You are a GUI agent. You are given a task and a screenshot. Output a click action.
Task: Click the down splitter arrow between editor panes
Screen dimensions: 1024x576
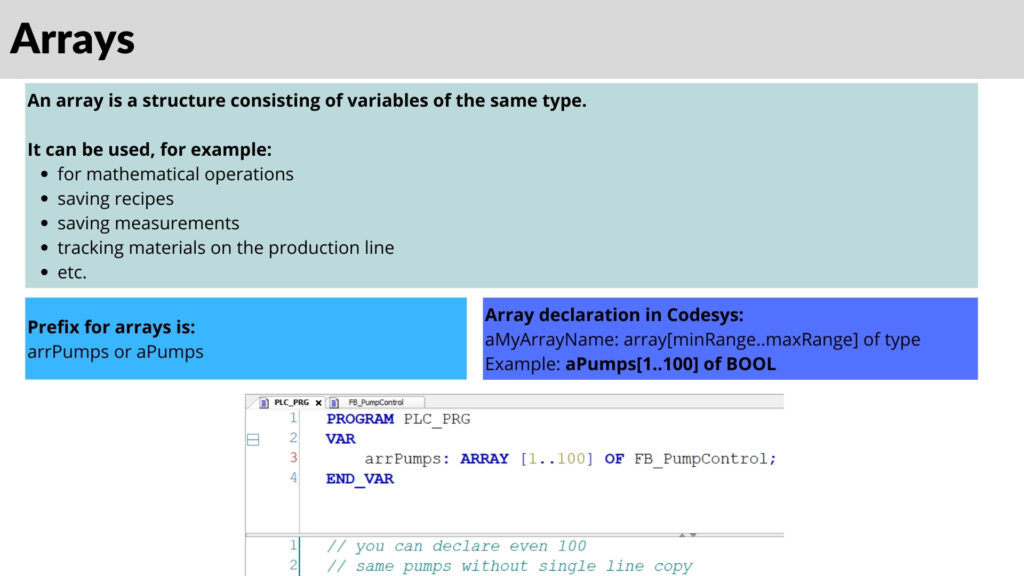pyautogui.click(x=694, y=536)
